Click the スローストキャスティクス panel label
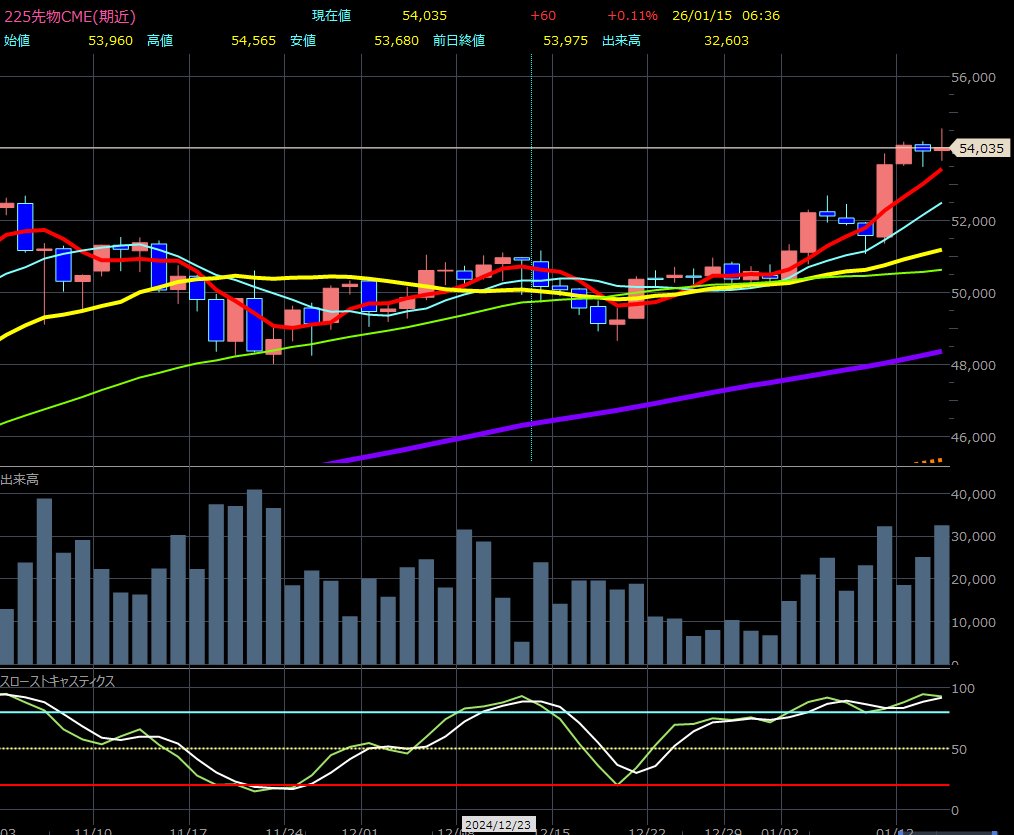 click(58, 681)
